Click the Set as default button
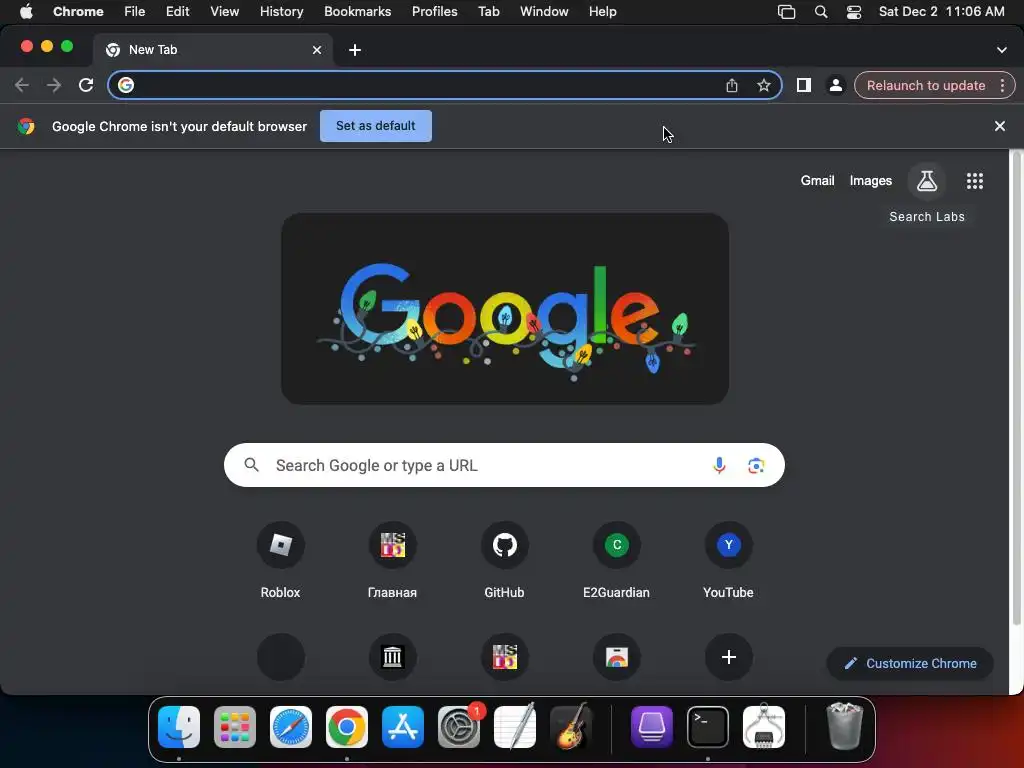The width and height of the screenshot is (1024, 768). pos(376,125)
